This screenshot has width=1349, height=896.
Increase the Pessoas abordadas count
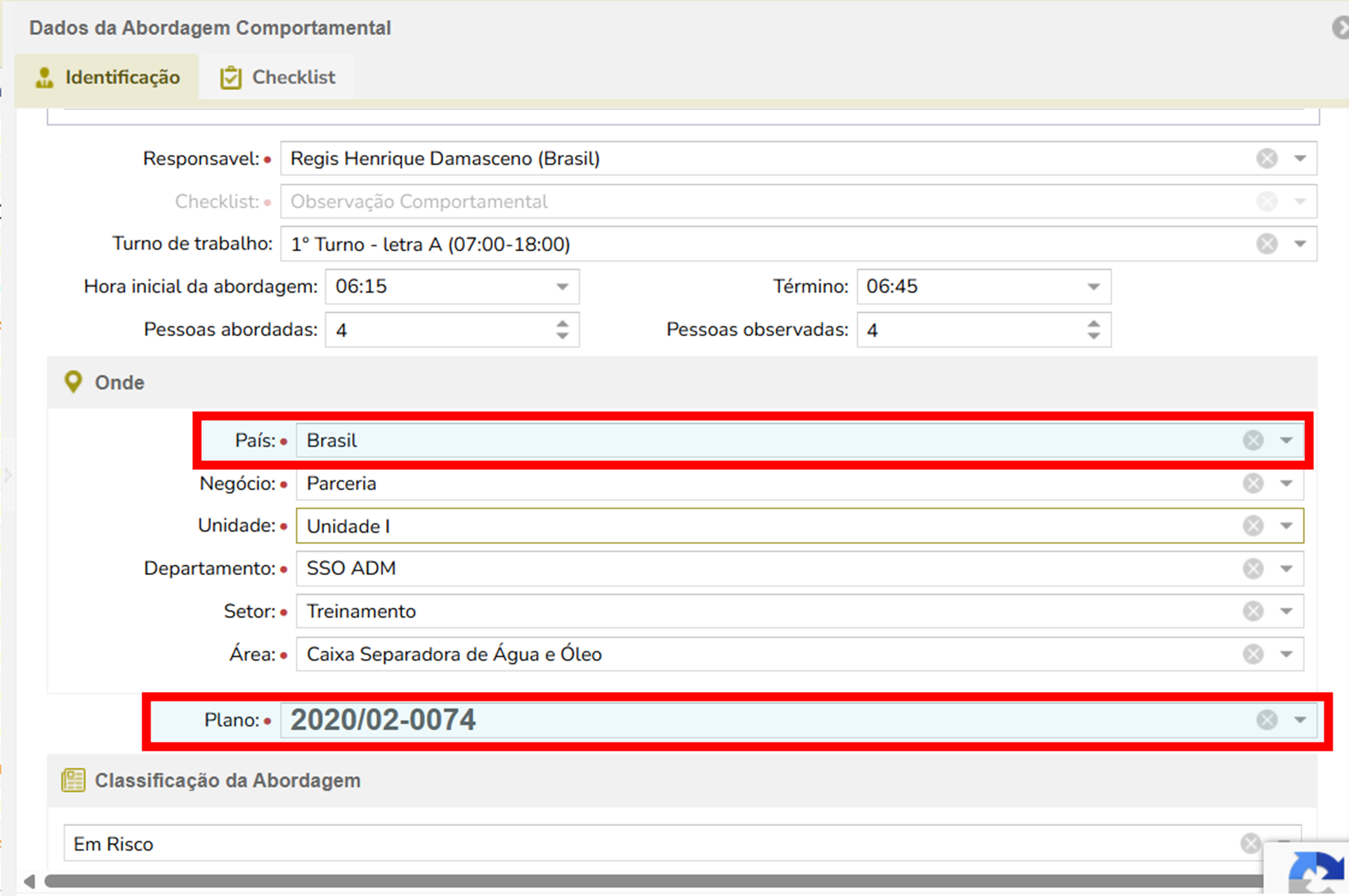[x=562, y=324]
